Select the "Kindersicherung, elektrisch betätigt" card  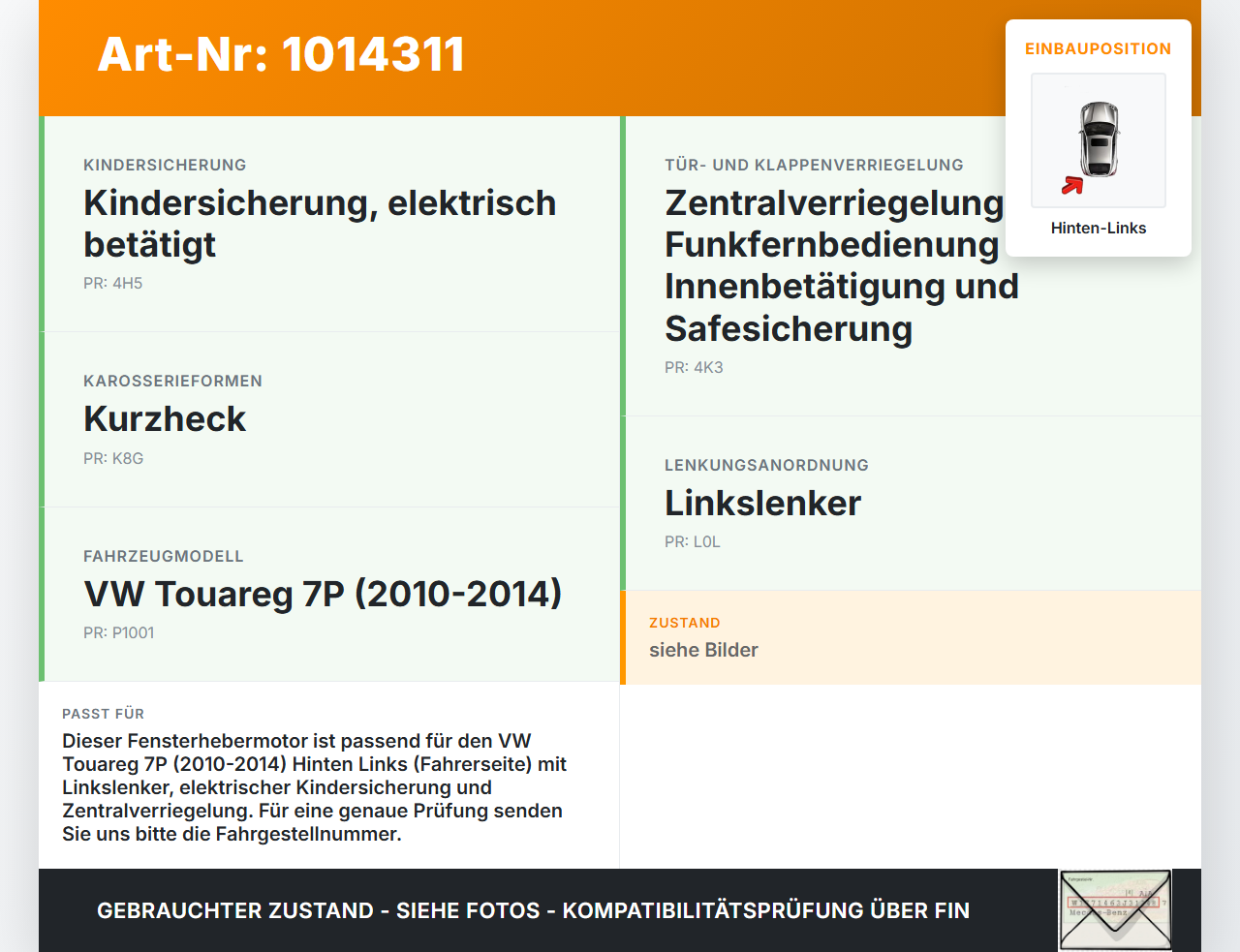coord(320,223)
